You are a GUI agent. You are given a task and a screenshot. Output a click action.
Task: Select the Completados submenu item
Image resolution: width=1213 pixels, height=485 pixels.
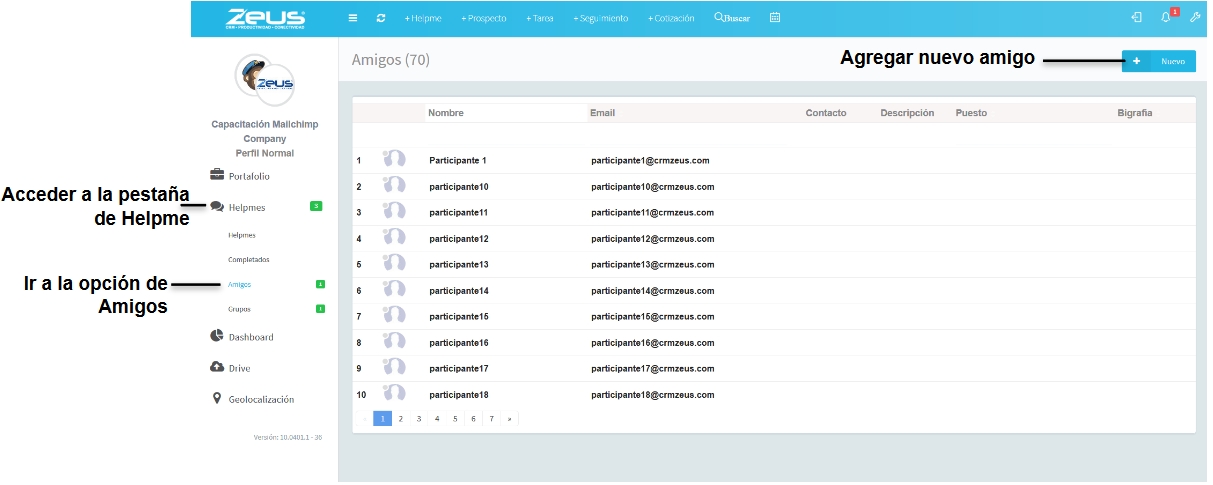tap(248, 260)
